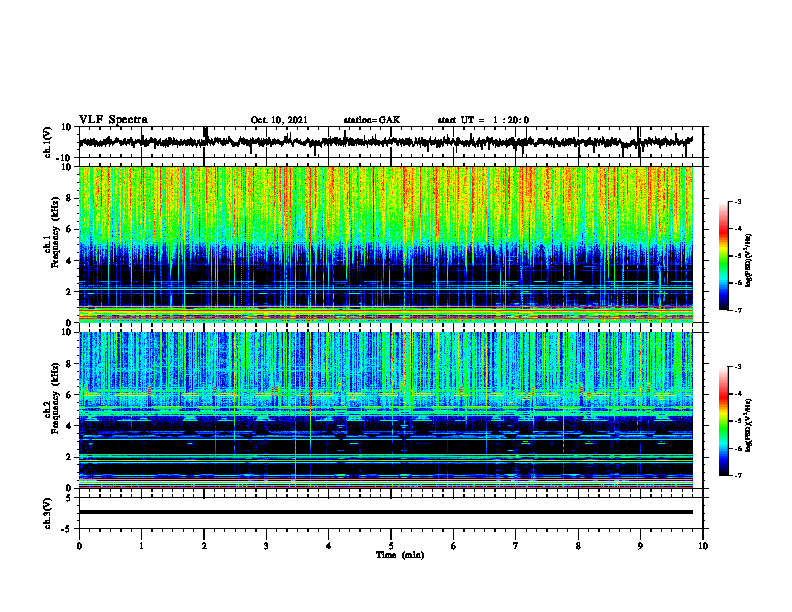Click the date text "Oct. 10, 2021"

[x=279, y=120]
